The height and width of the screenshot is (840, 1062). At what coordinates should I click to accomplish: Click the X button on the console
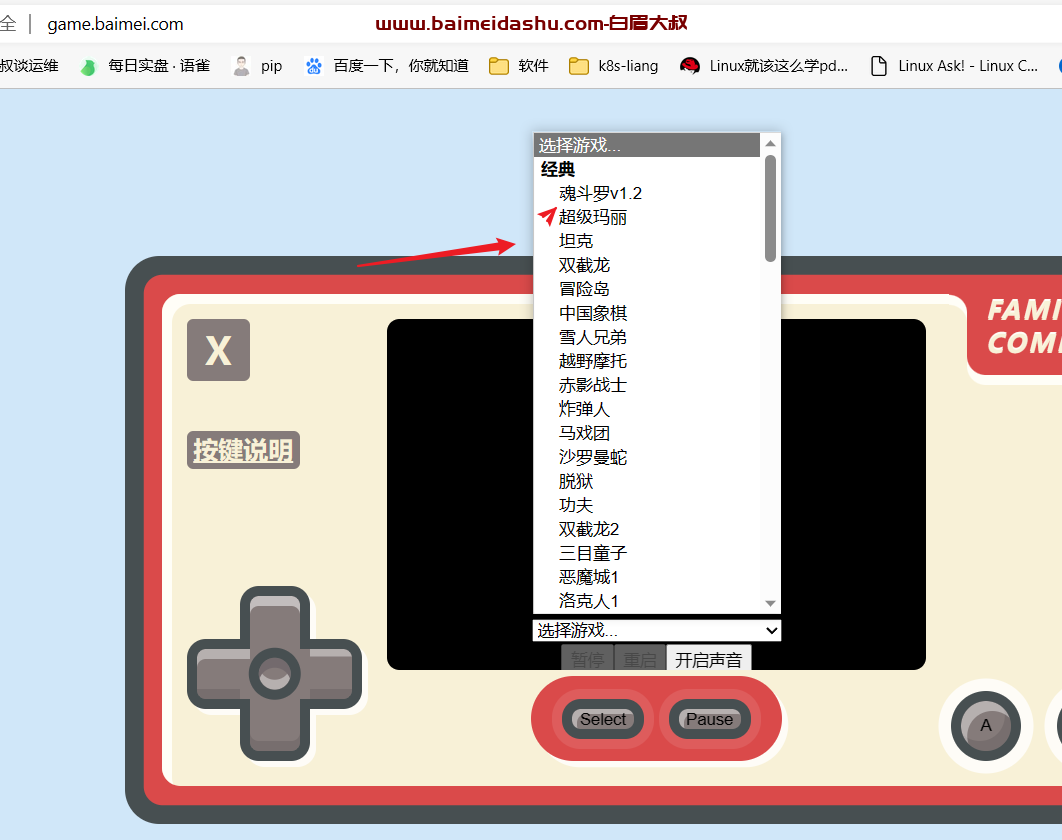tap(219, 350)
